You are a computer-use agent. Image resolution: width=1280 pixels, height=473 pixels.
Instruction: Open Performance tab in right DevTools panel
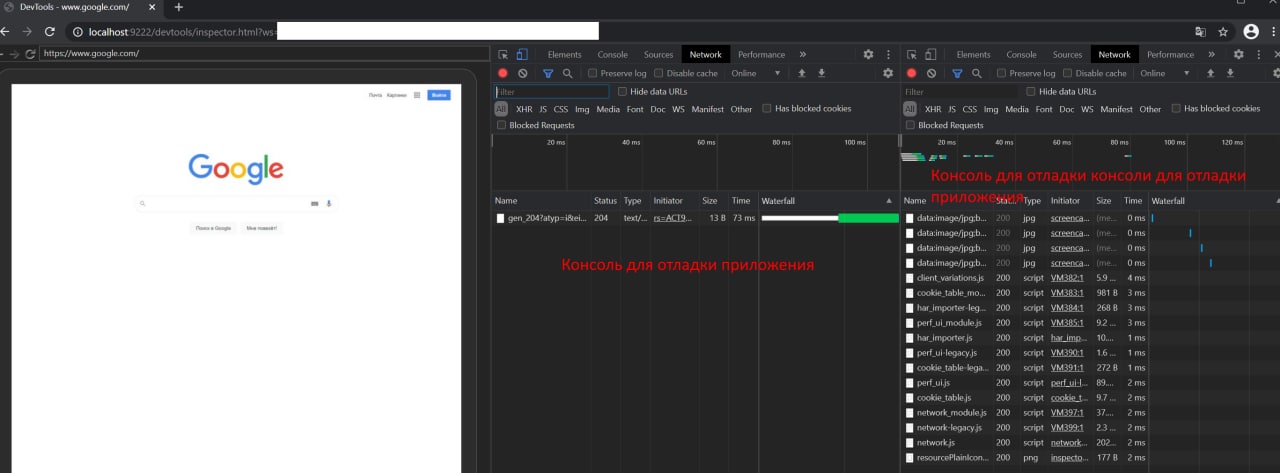click(x=1170, y=55)
